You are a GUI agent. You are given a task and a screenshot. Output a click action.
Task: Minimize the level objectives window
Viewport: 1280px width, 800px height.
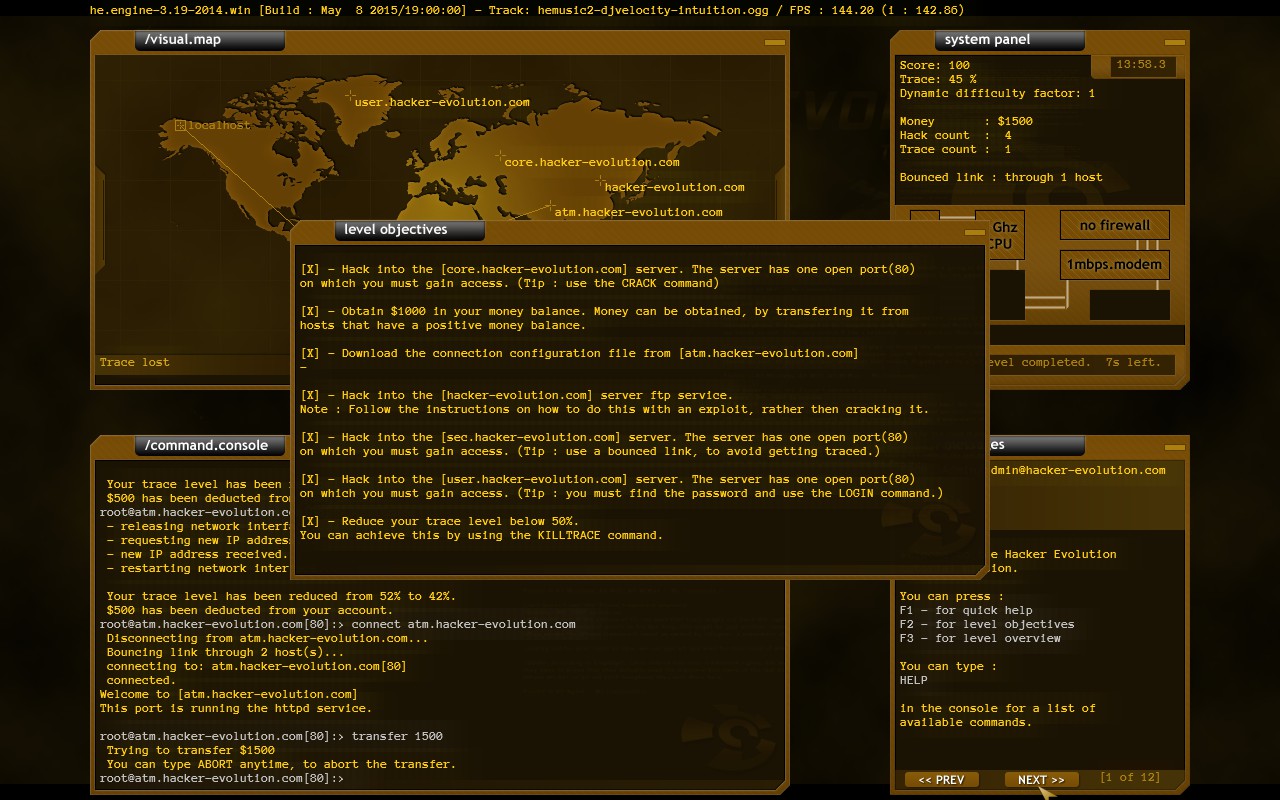tap(974, 232)
